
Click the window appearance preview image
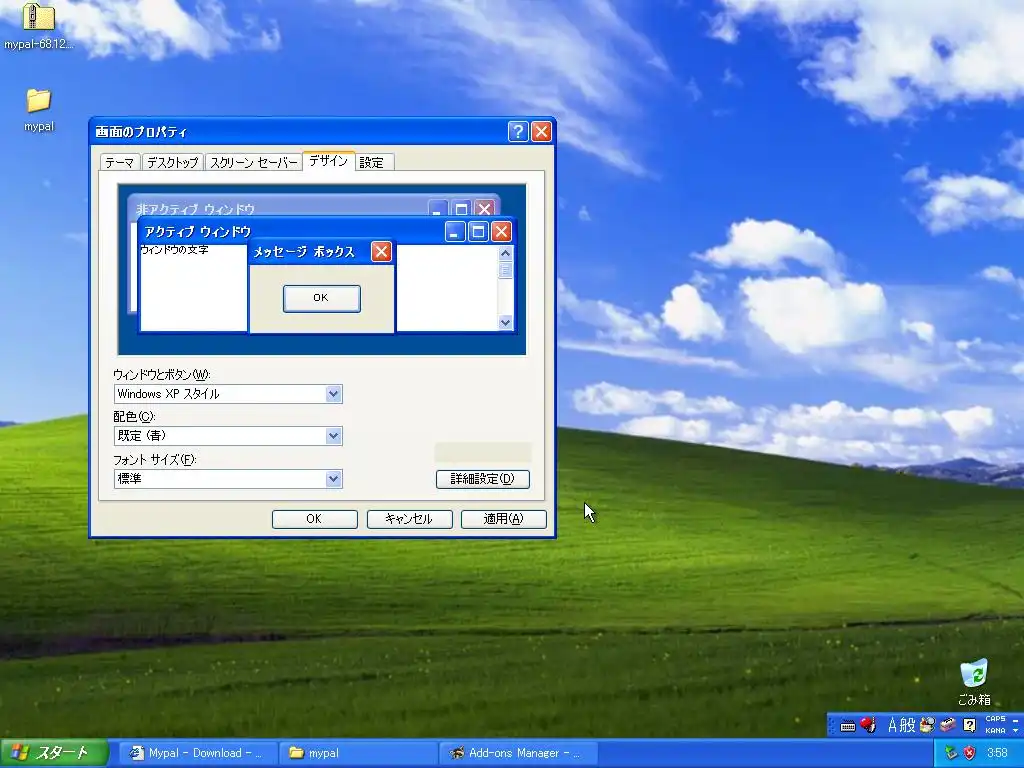321,269
